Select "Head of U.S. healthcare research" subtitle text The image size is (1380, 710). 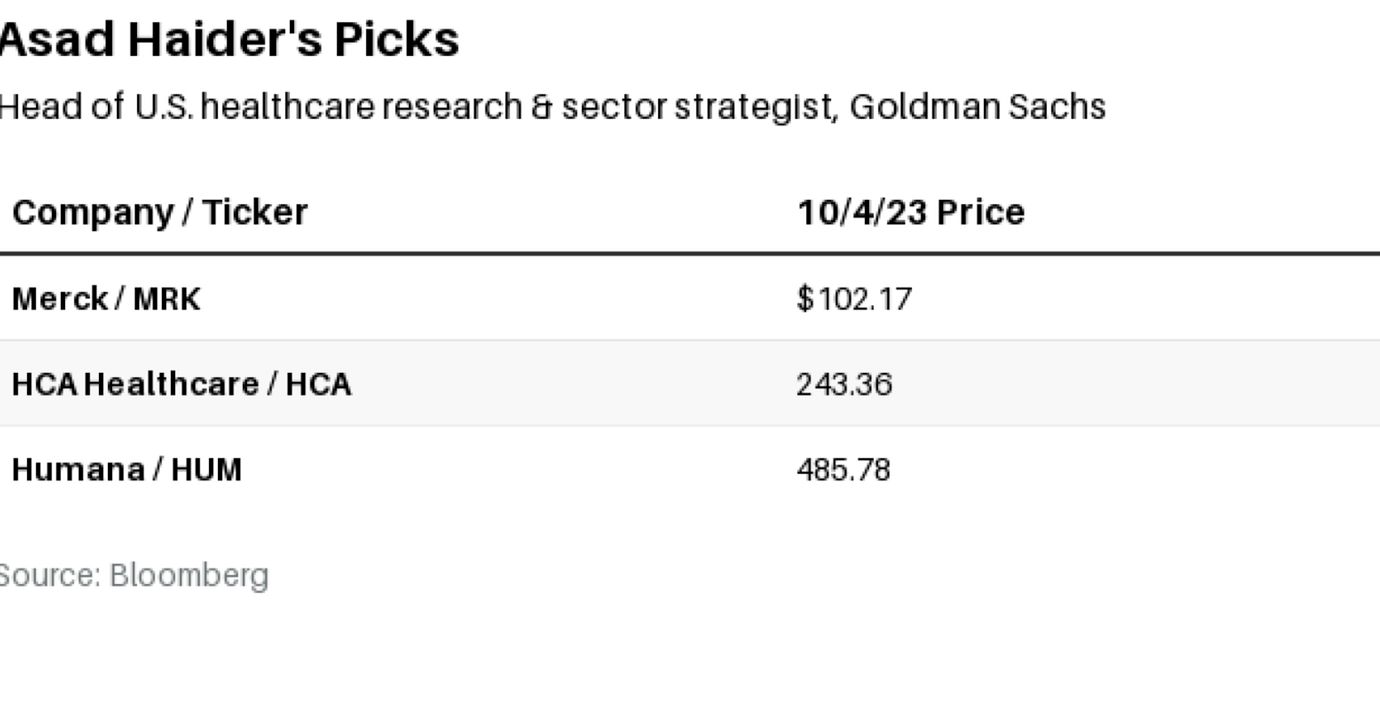tap(258, 107)
